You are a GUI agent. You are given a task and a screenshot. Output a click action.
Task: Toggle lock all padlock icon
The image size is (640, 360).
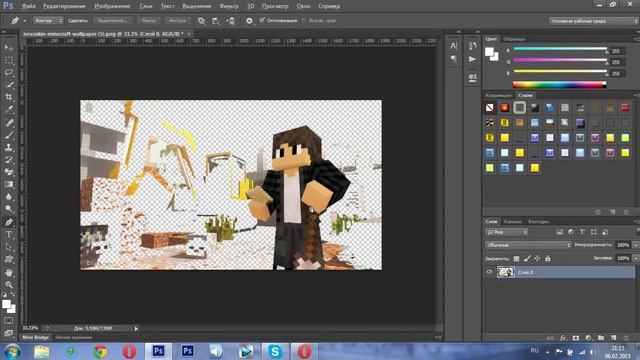(x=548, y=258)
